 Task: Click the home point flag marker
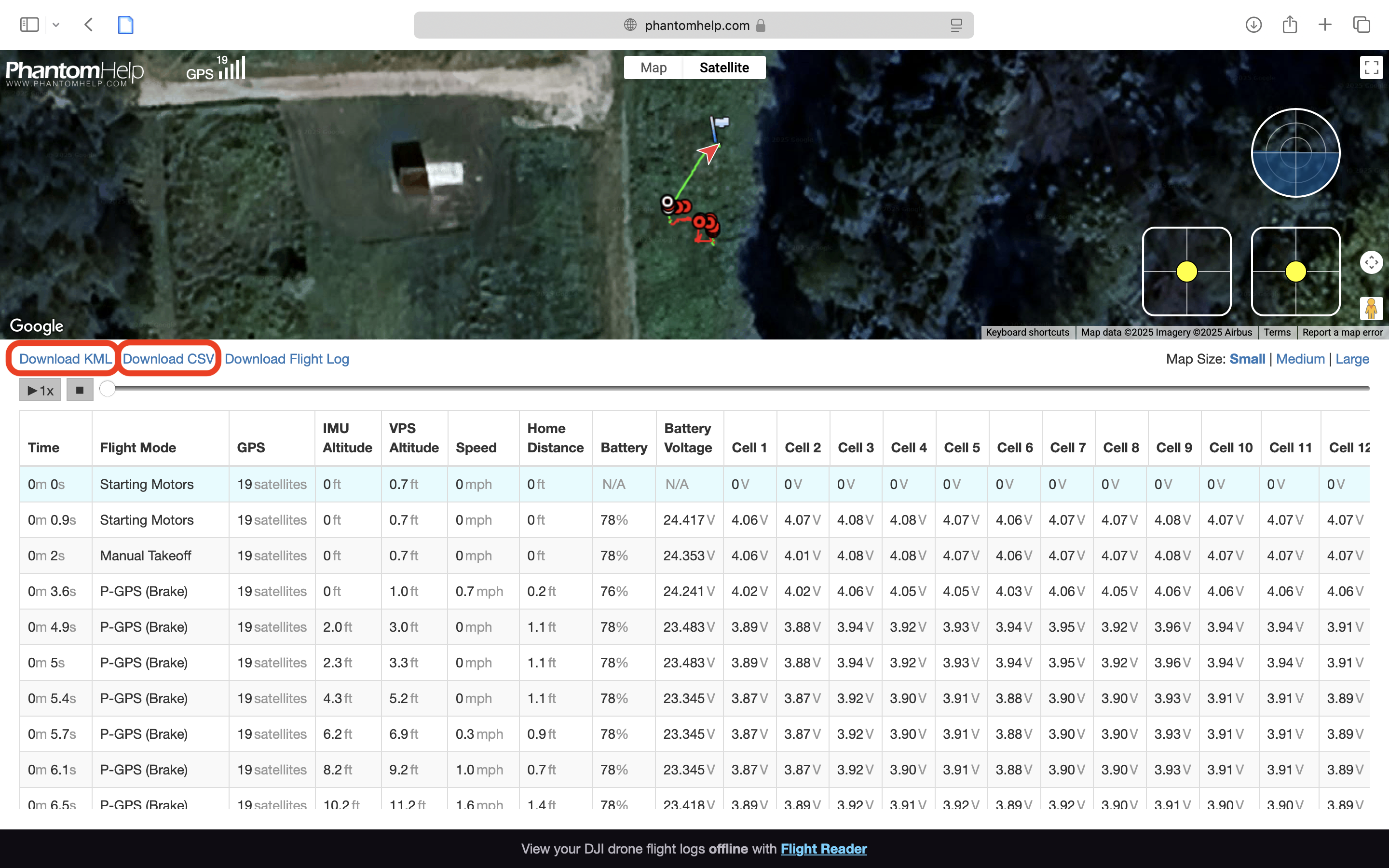tap(719, 125)
